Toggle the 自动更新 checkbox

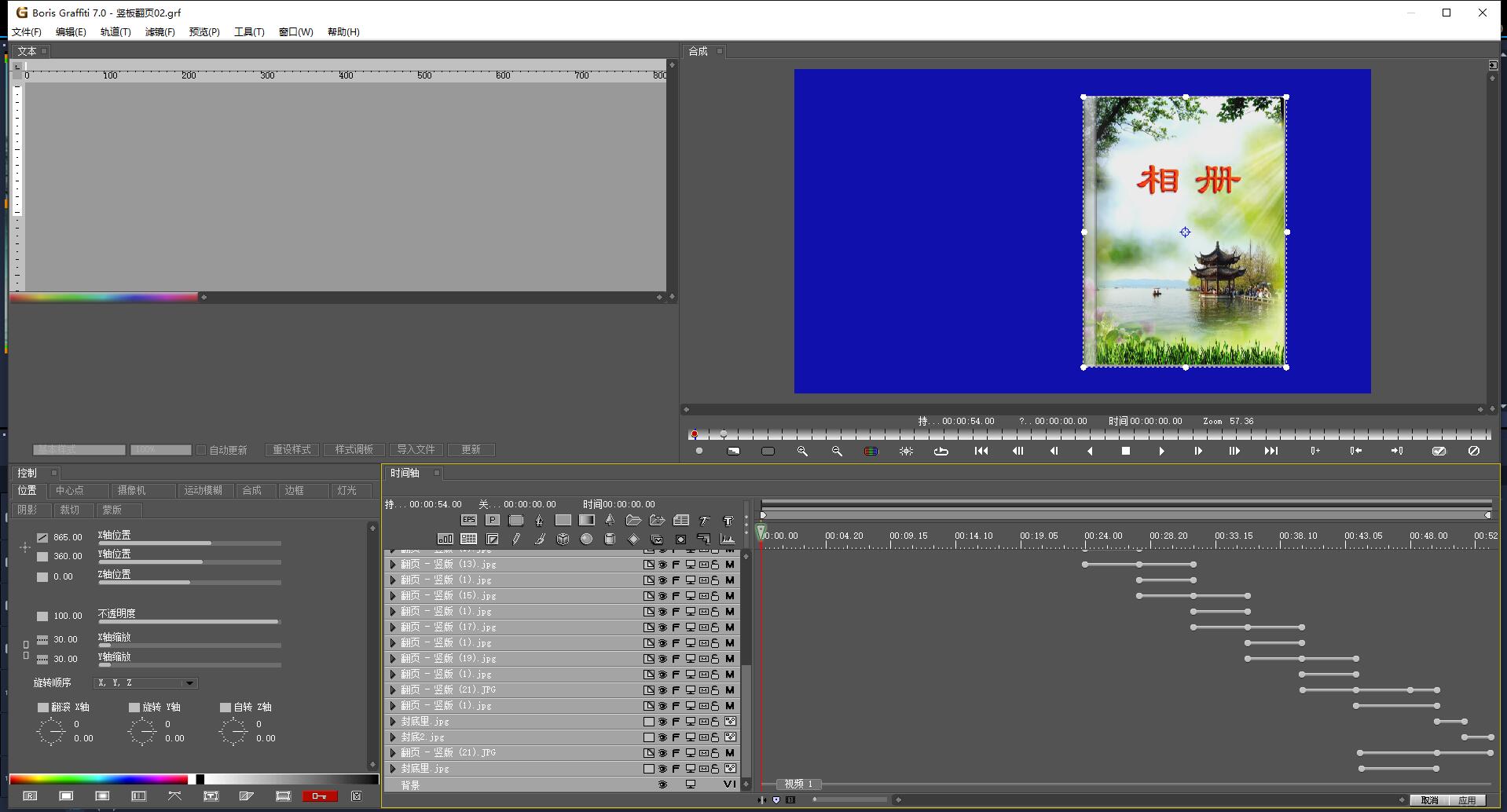point(201,450)
